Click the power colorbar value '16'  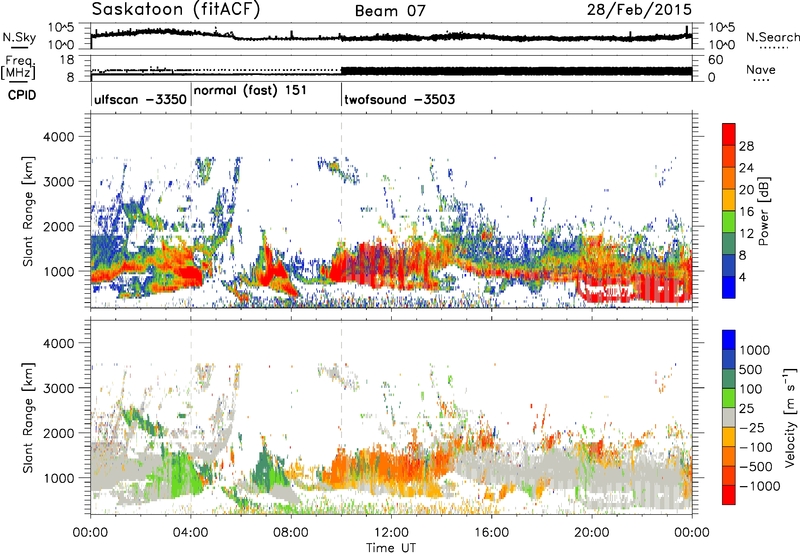[746, 212]
